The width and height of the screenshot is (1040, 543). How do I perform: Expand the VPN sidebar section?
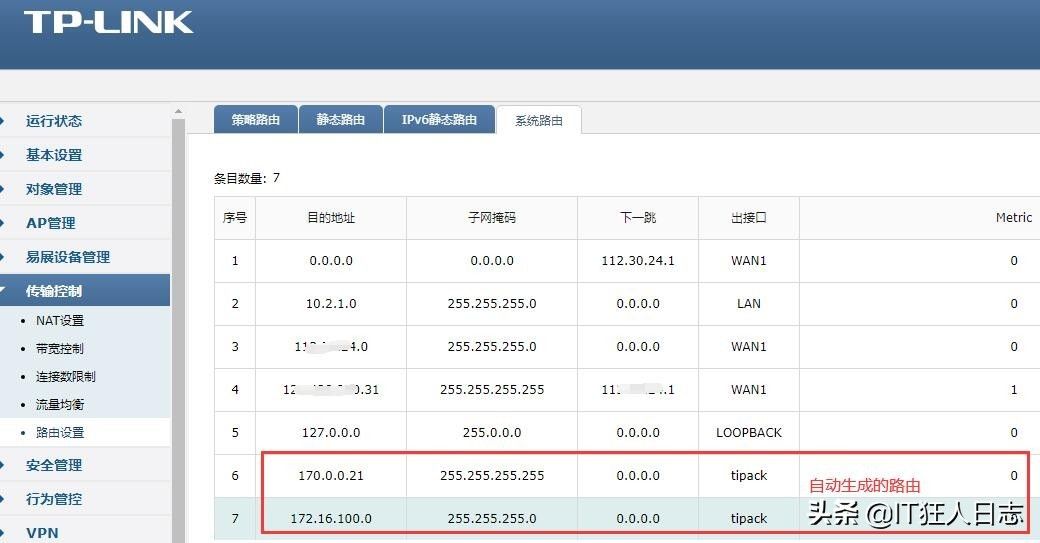(x=42, y=532)
